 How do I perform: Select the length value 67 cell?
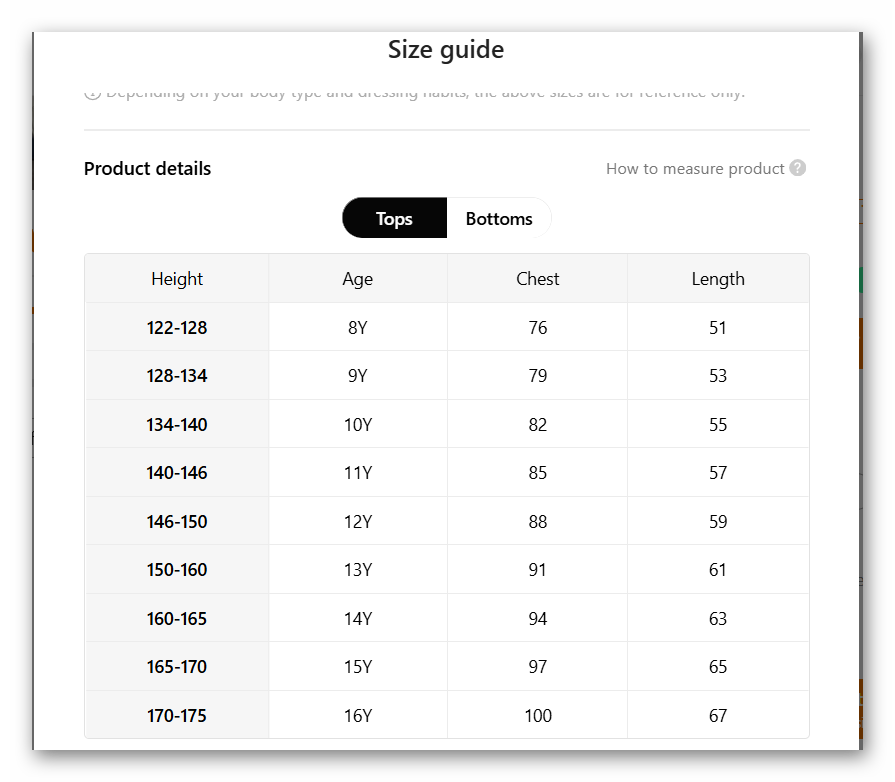pos(718,716)
